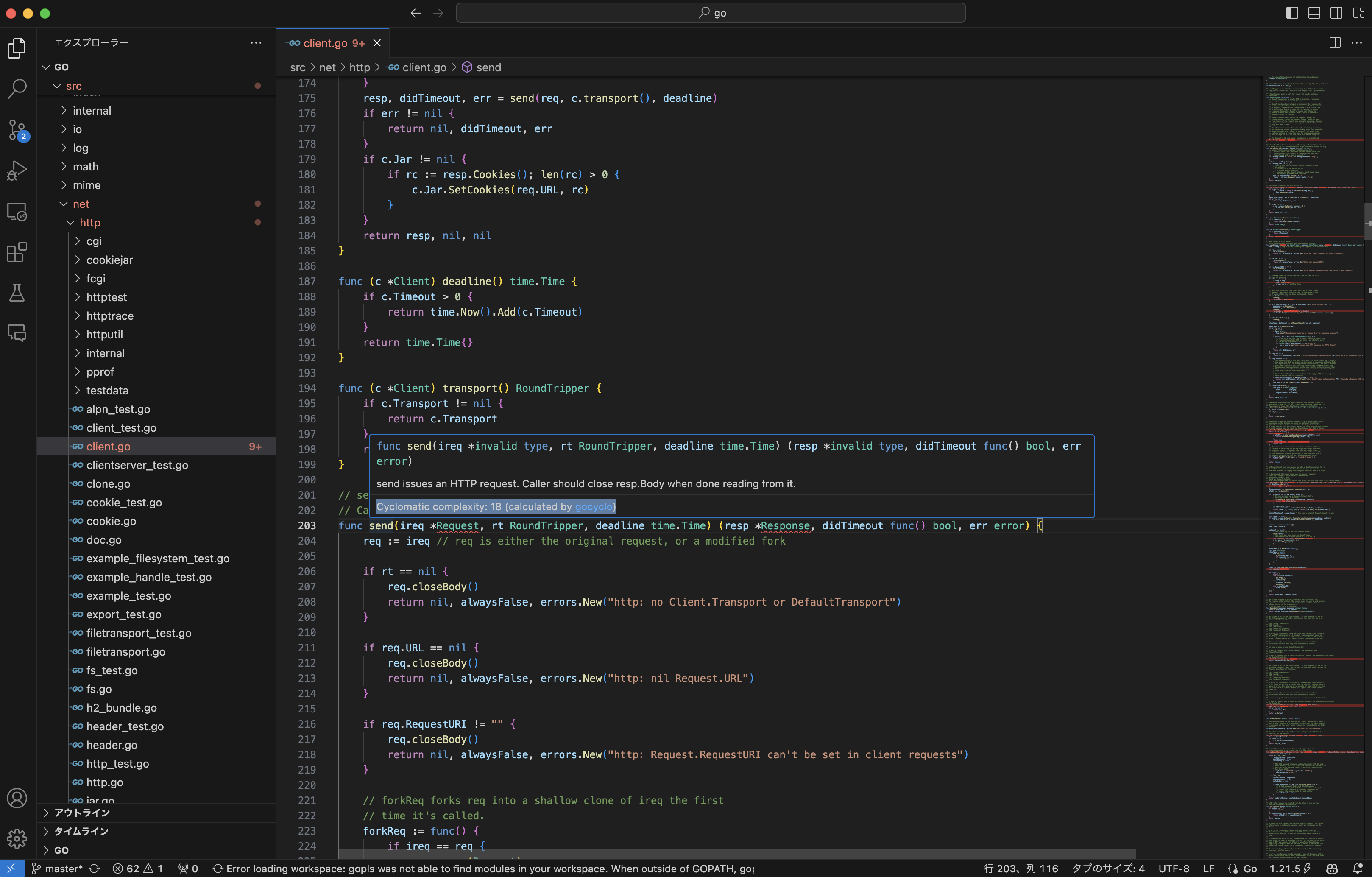Click errors and warnings count in status bar

pos(139,868)
